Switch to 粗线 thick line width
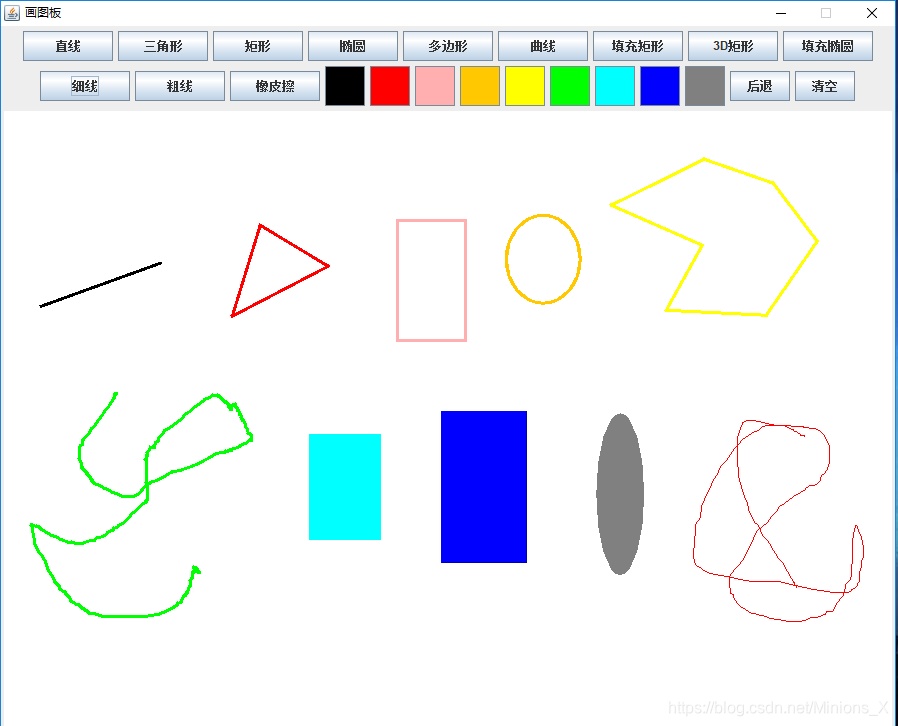This screenshot has height=726, width=898. coord(180,86)
